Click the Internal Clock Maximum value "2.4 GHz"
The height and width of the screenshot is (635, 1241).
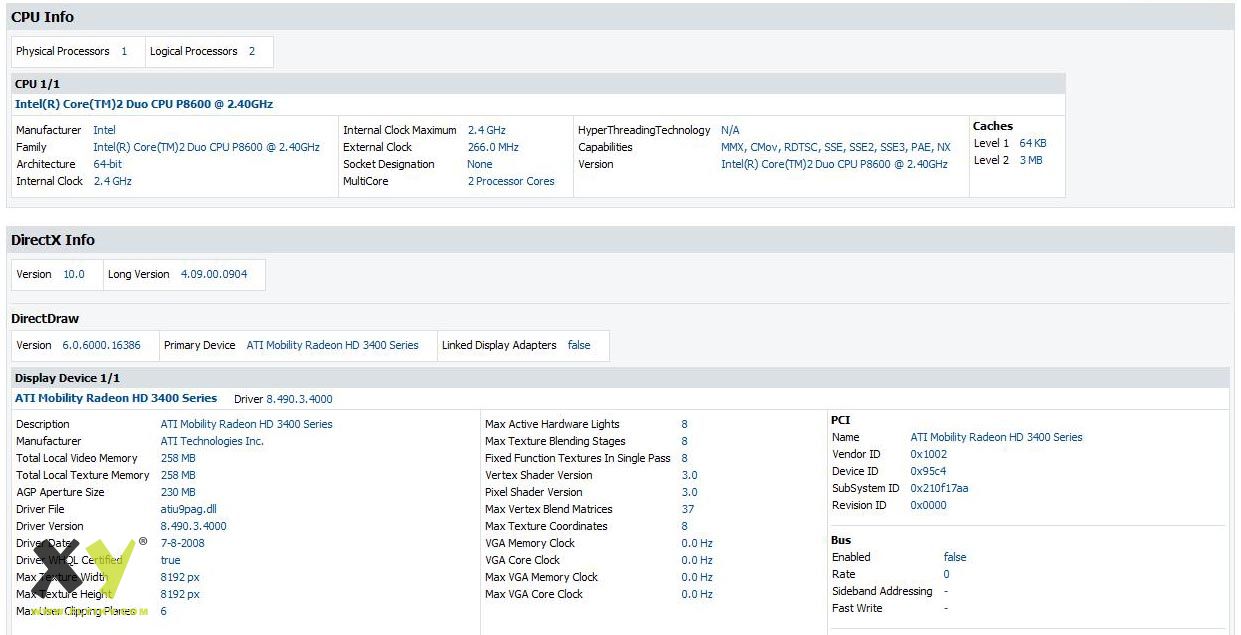coord(487,130)
